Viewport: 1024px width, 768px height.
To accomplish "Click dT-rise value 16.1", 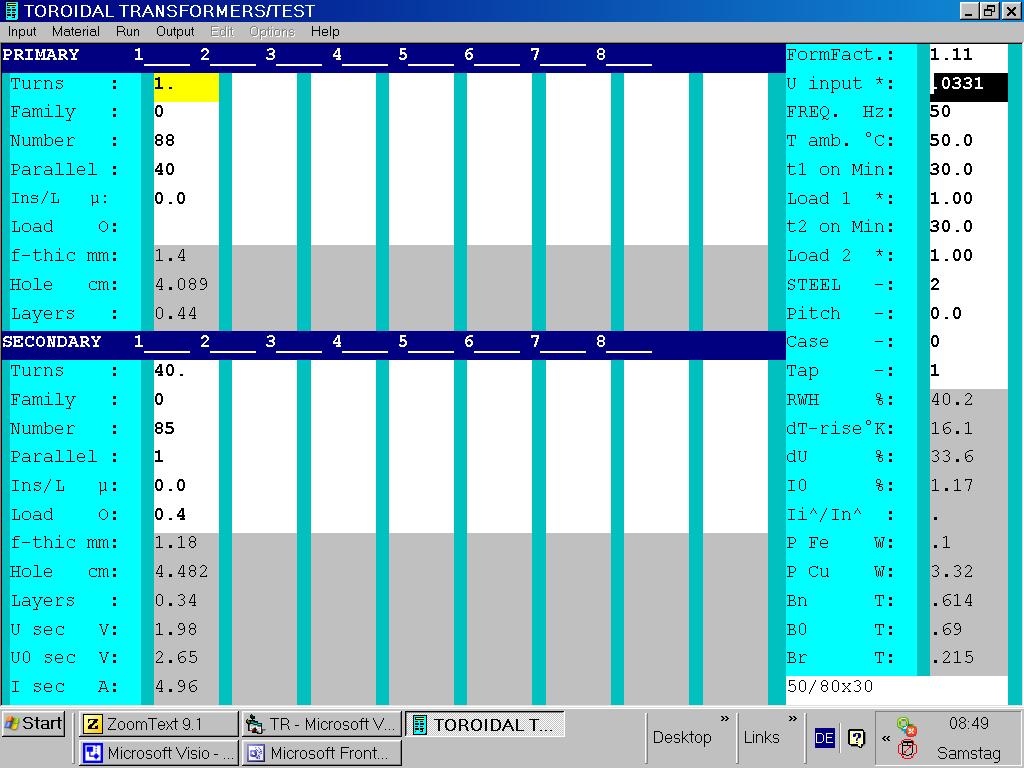I will coord(952,428).
